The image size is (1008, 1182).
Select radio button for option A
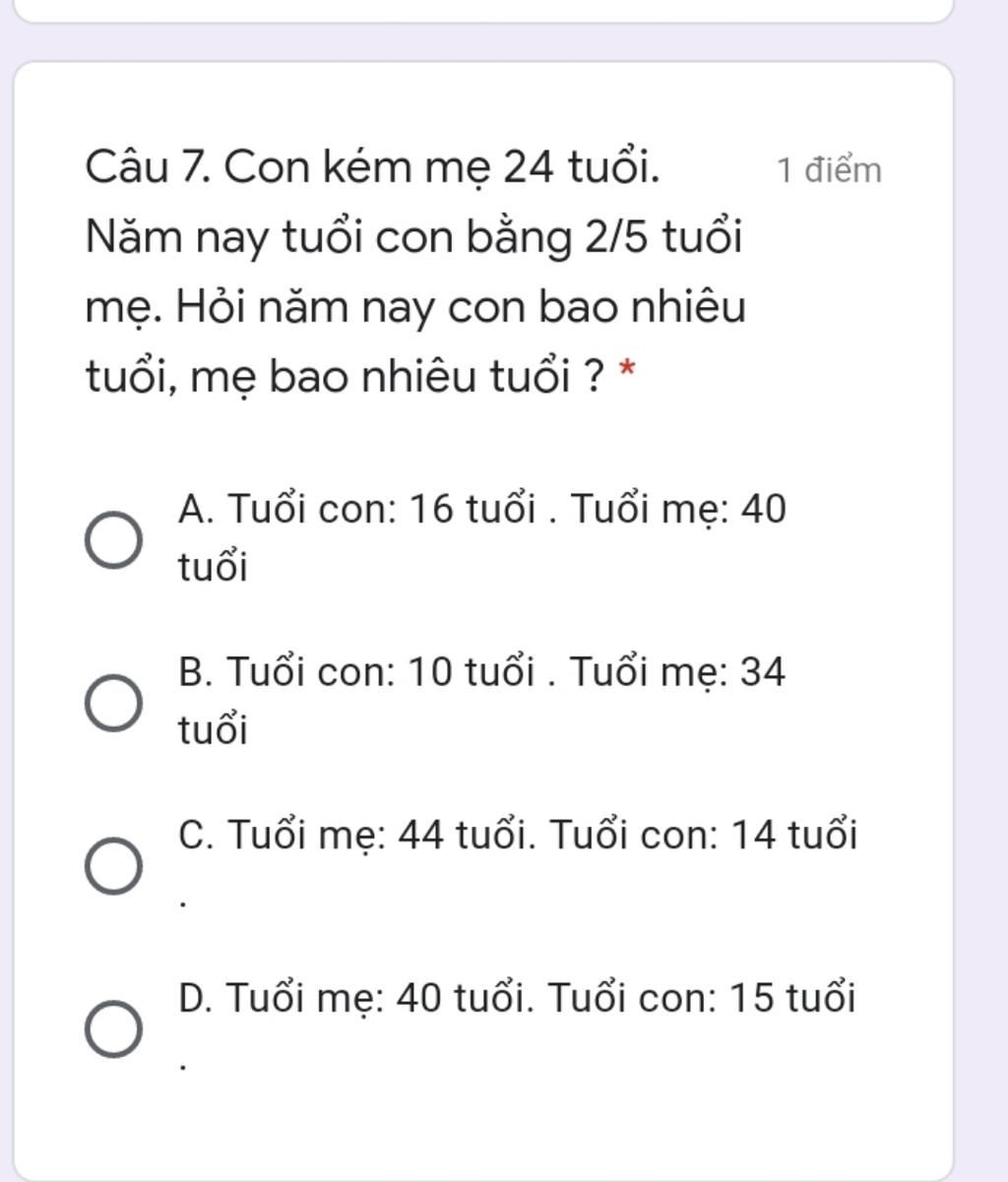coord(112,539)
